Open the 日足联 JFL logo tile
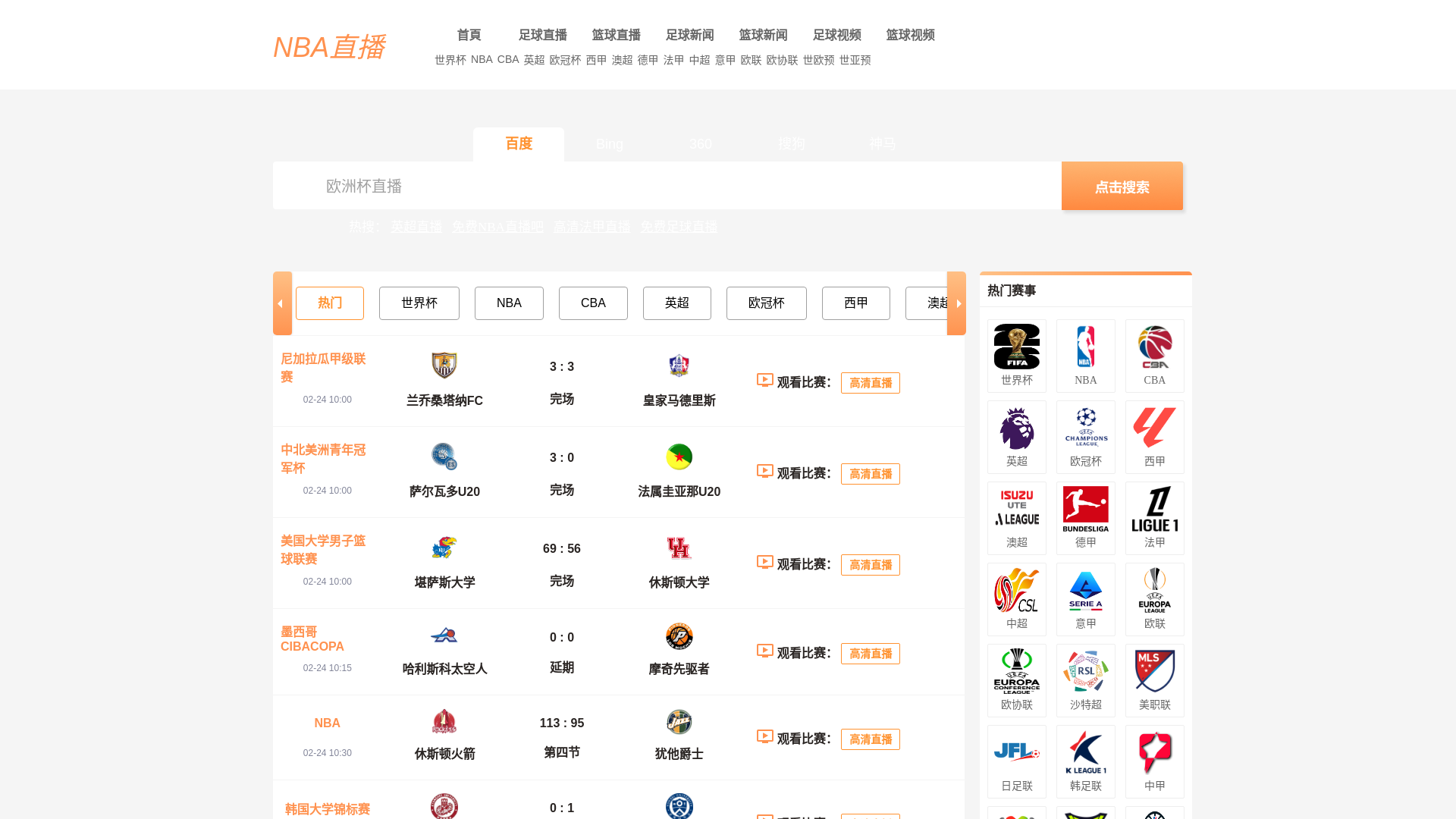The image size is (1456, 819). pos(1016,761)
